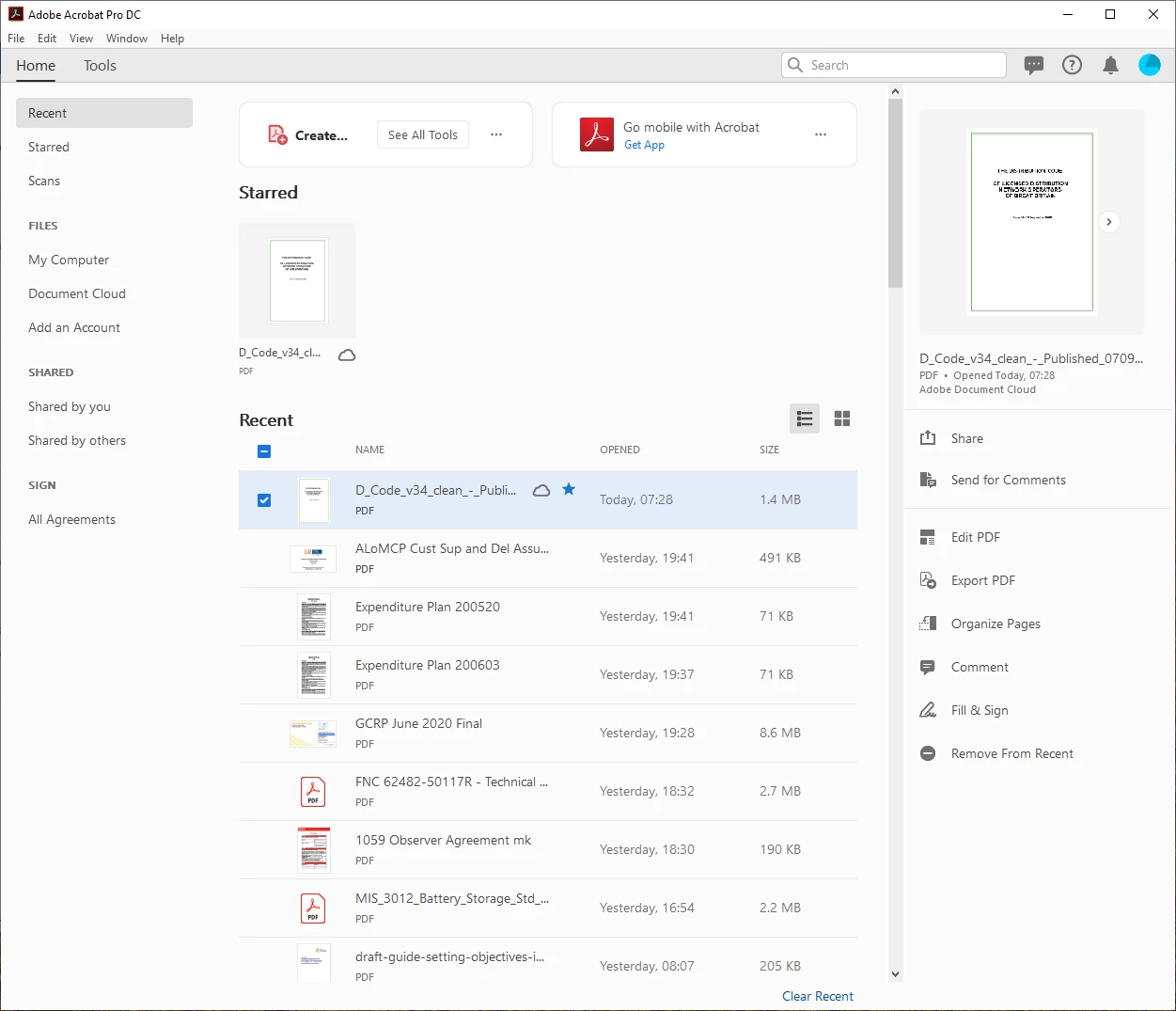The height and width of the screenshot is (1011, 1176).
Task: Open Starred in the left sidebar
Action: tap(49, 147)
